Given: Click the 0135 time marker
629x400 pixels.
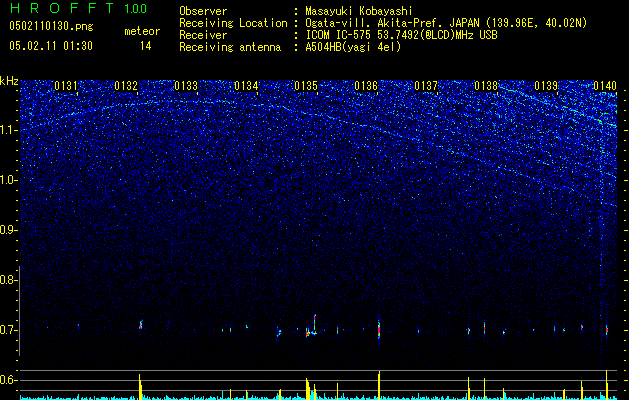Looking at the screenshot, I should 306,86.
